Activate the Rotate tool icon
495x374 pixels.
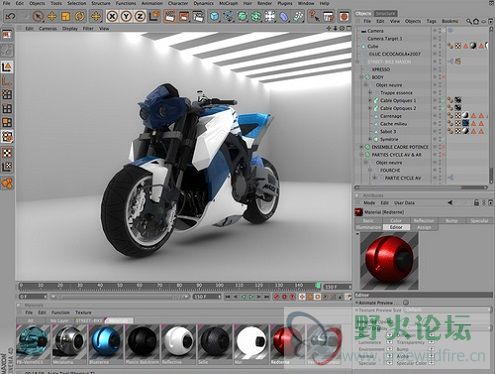(x=79, y=16)
